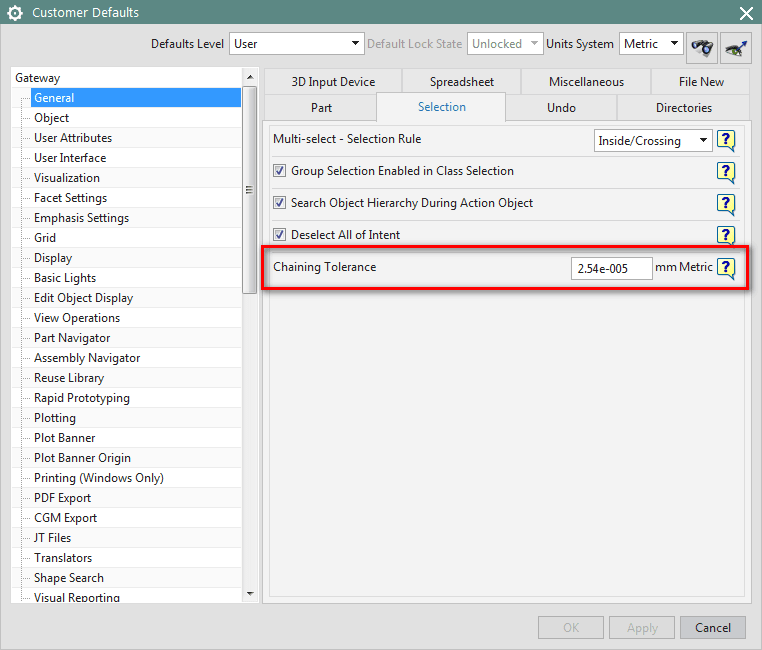This screenshot has height=650, width=762.
Task: Select Part Navigator in the tree
Action: [x=72, y=338]
